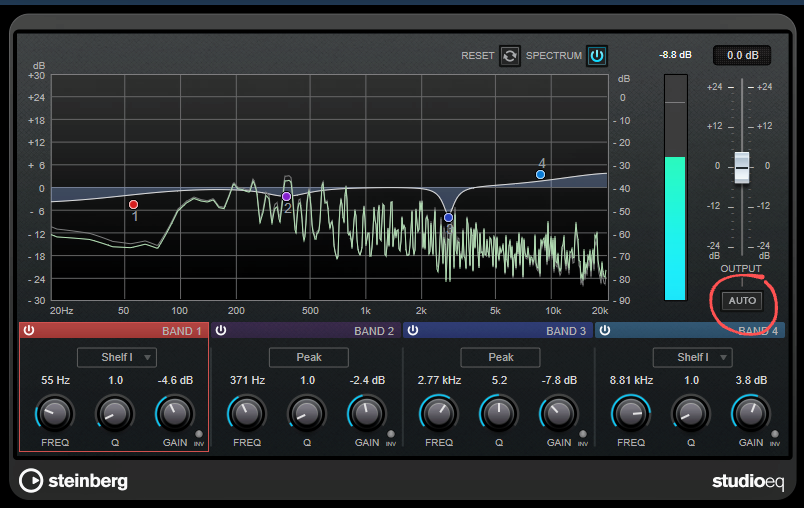Select the red band 1 EQ point
The height and width of the screenshot is (508, 804).
pyautogui.click(x=134, y=204)
